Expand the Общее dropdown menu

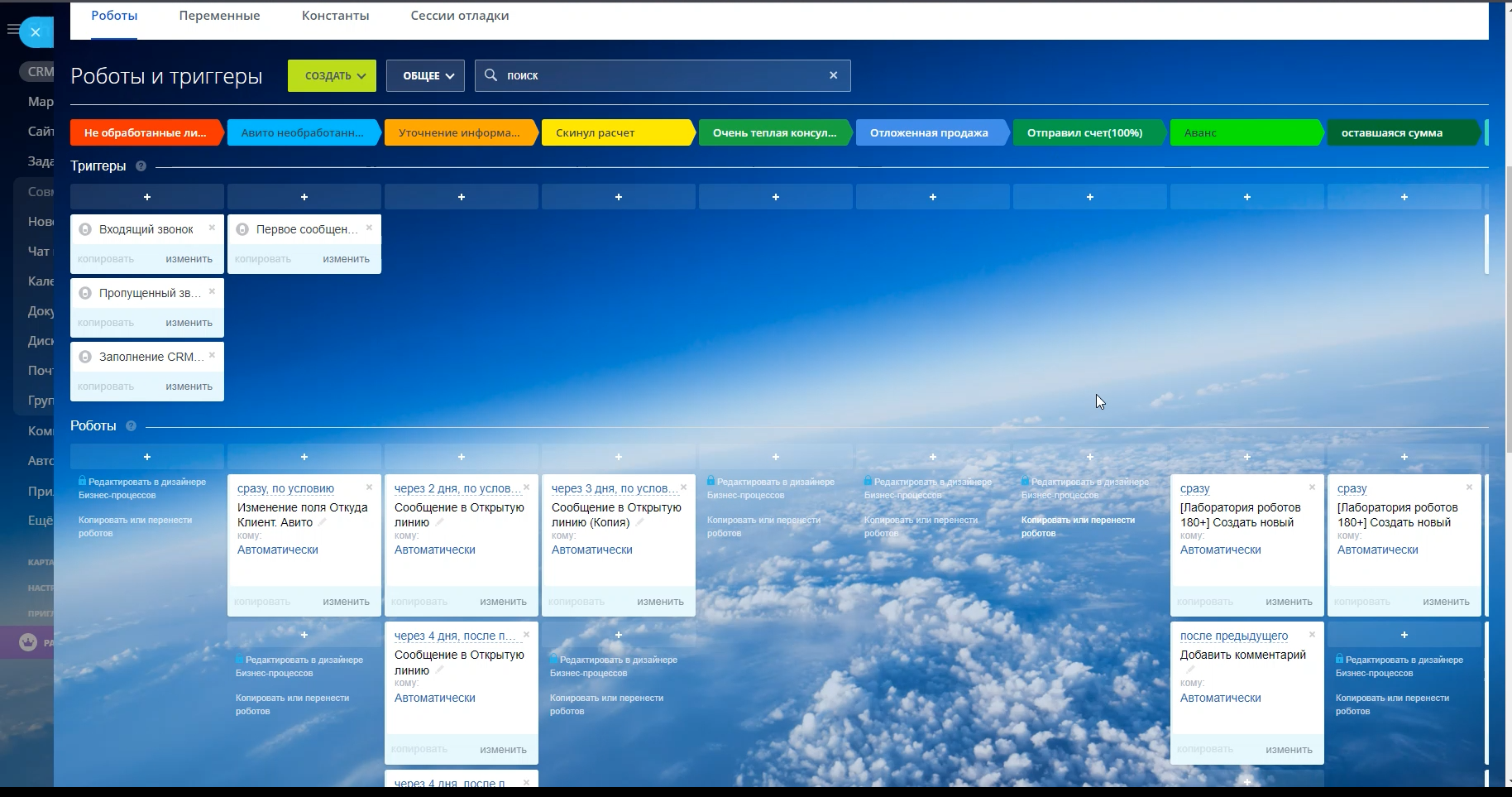pyautogui.click(x=425, y=76)
